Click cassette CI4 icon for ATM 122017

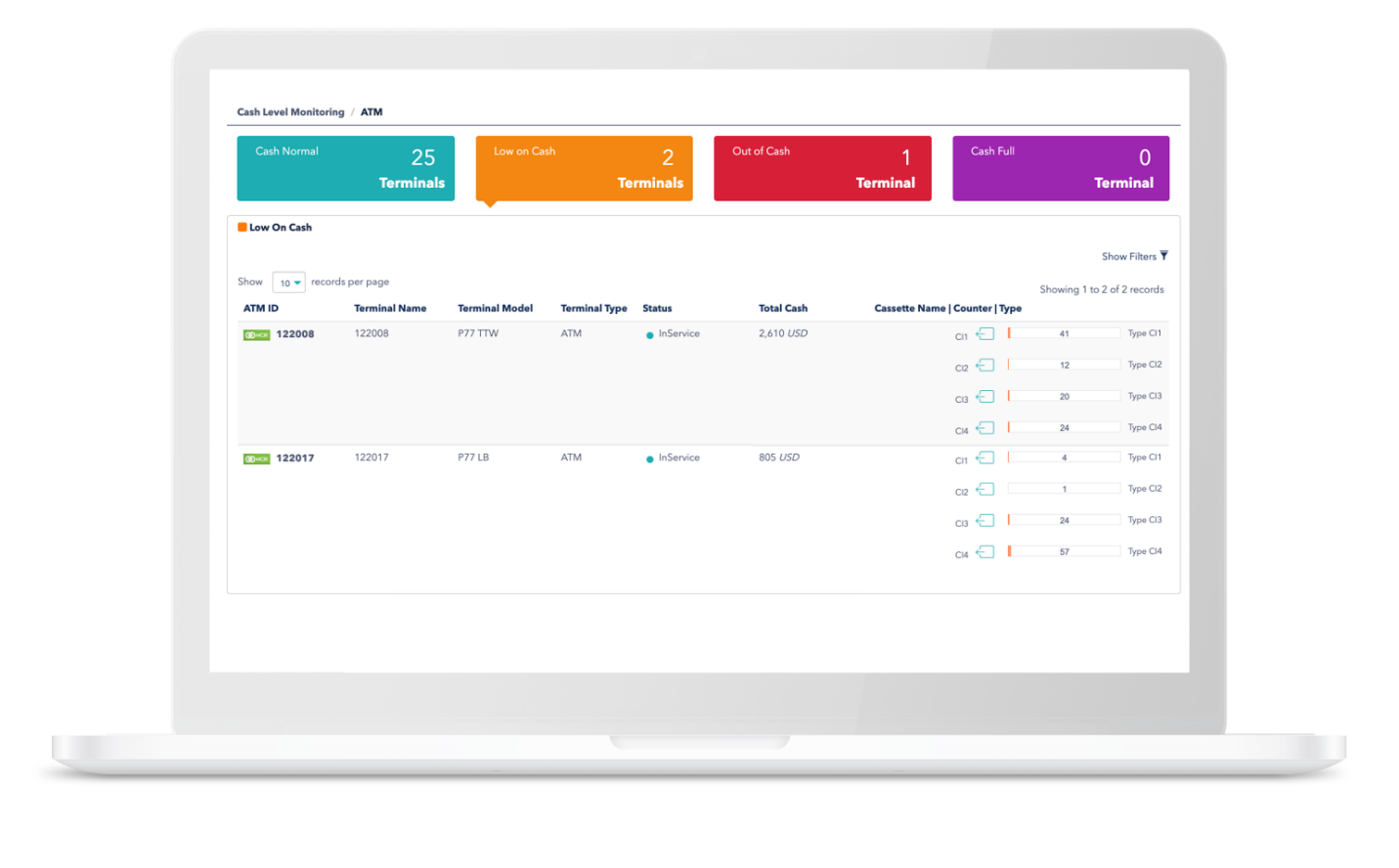coord(985,552)
